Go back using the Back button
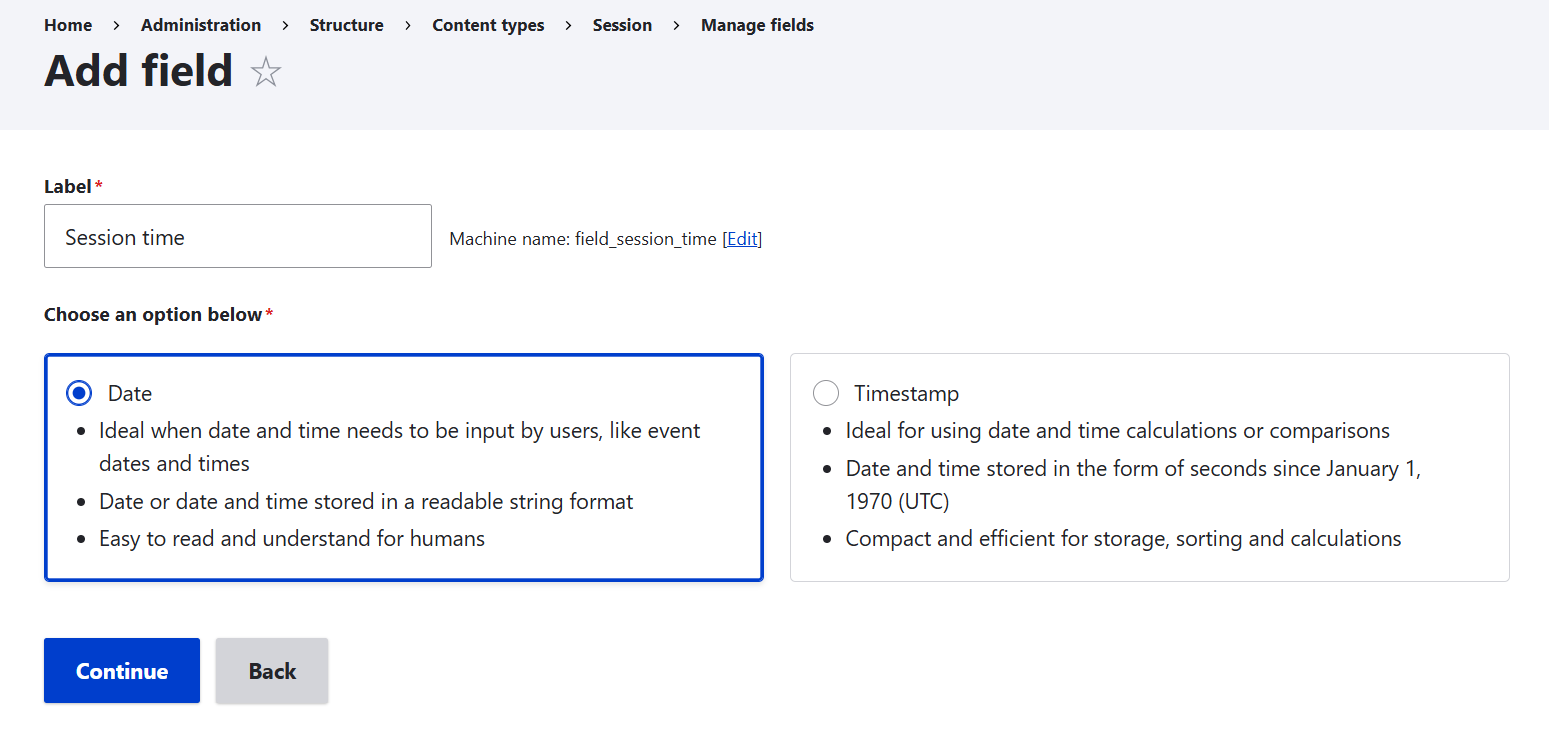This screenshot has height=730, width=1549. point(271,670)
